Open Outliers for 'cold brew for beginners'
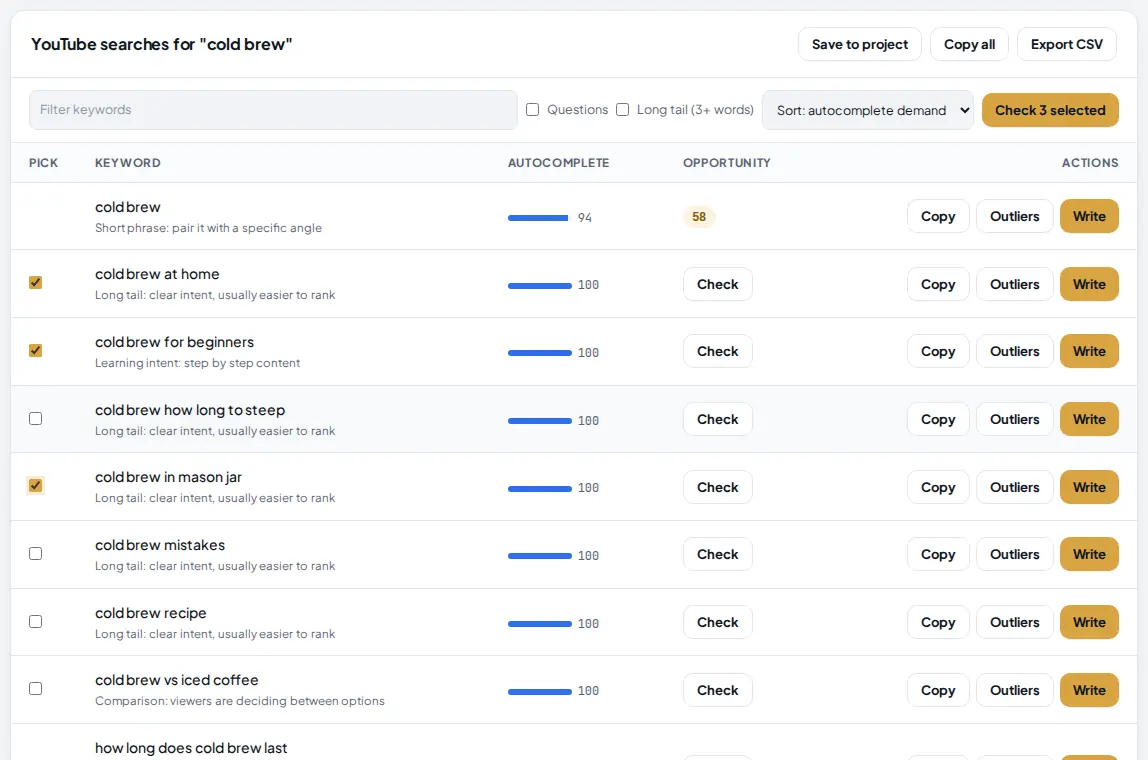The height and width of the screenshot is (760, 1148). 1014,351
